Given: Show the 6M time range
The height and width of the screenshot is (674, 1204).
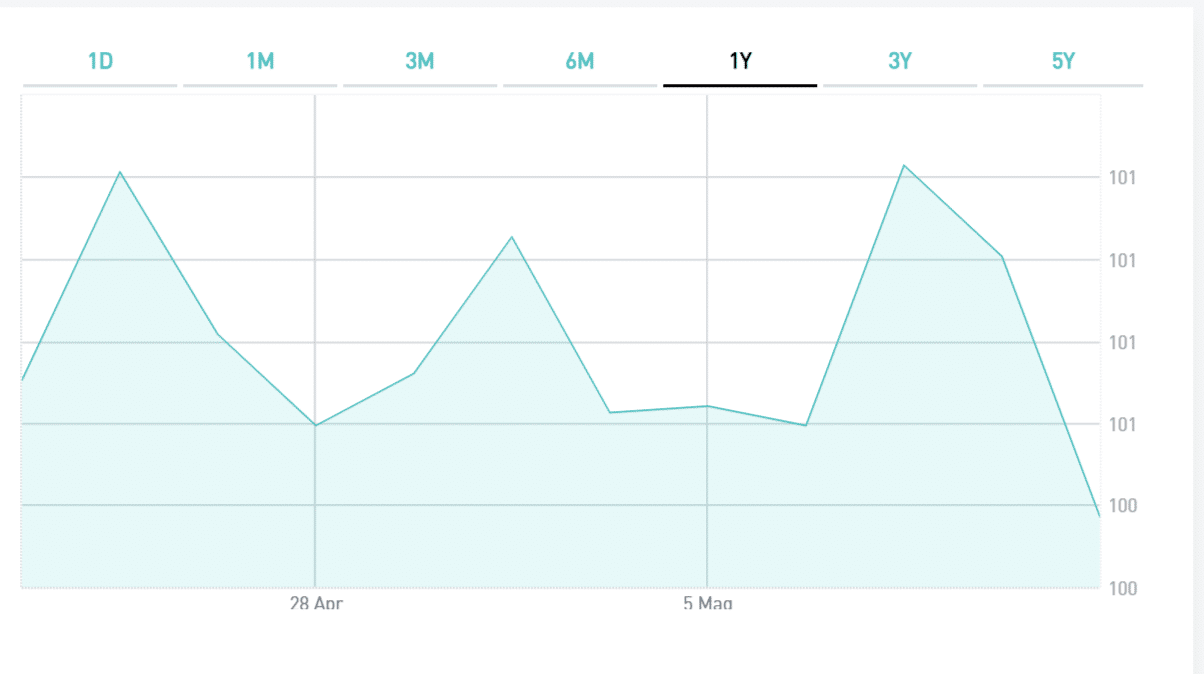Looking at the screenshot, I should point(580,62).
